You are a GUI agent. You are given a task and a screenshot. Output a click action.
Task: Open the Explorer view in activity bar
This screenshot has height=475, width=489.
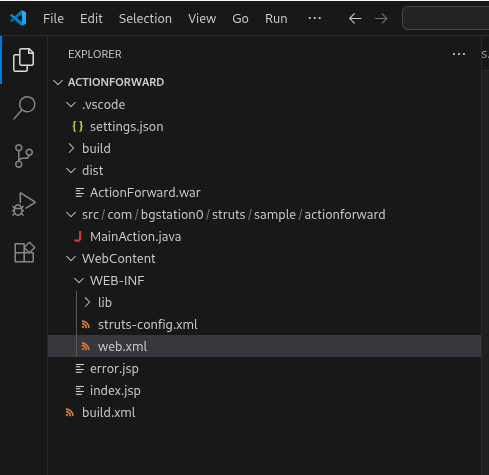coord(23,60)
